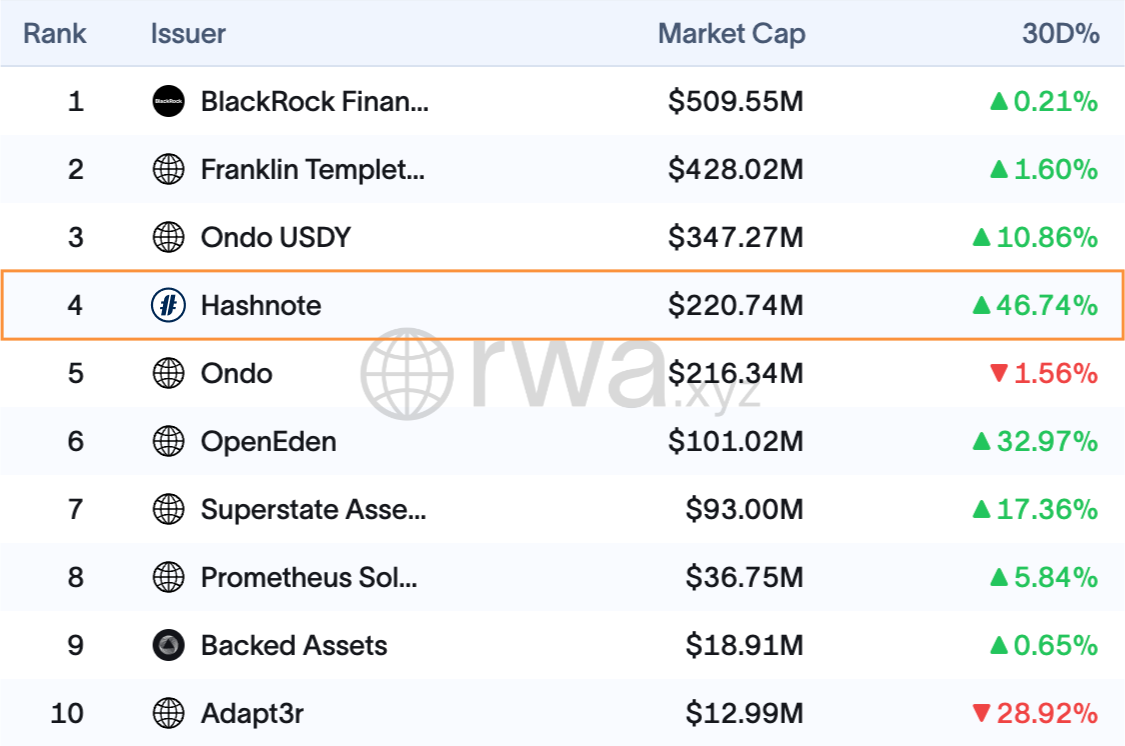Sort the table by Market Cap column
The image size is (1125, 746).
click(731, 33)
